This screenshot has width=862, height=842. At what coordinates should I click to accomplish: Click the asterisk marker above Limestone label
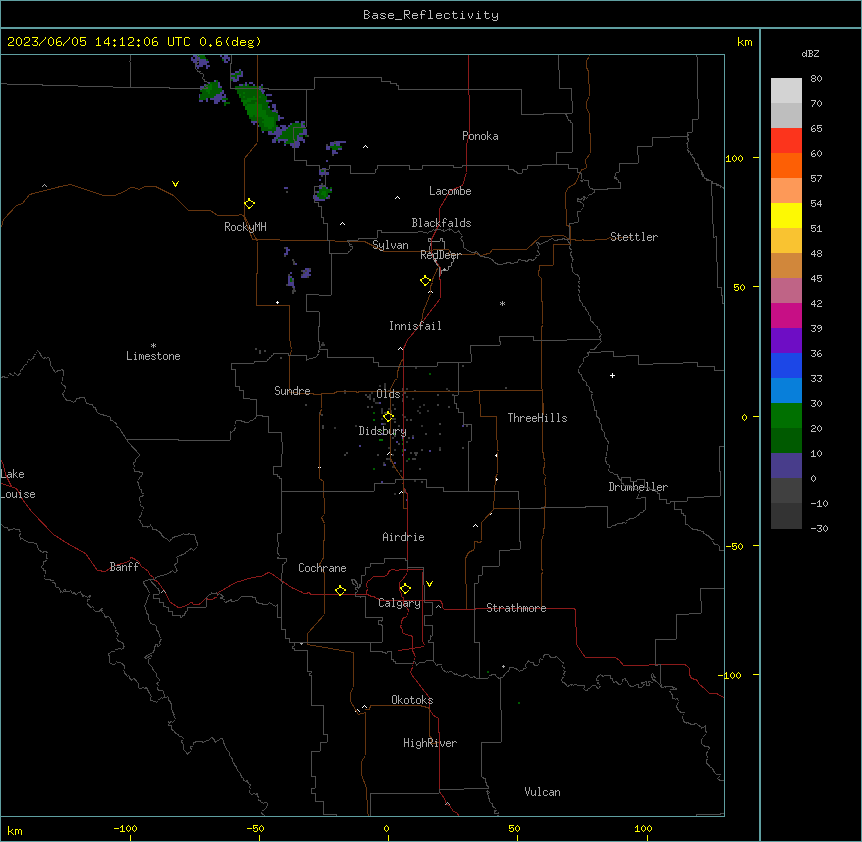[153, 346]
